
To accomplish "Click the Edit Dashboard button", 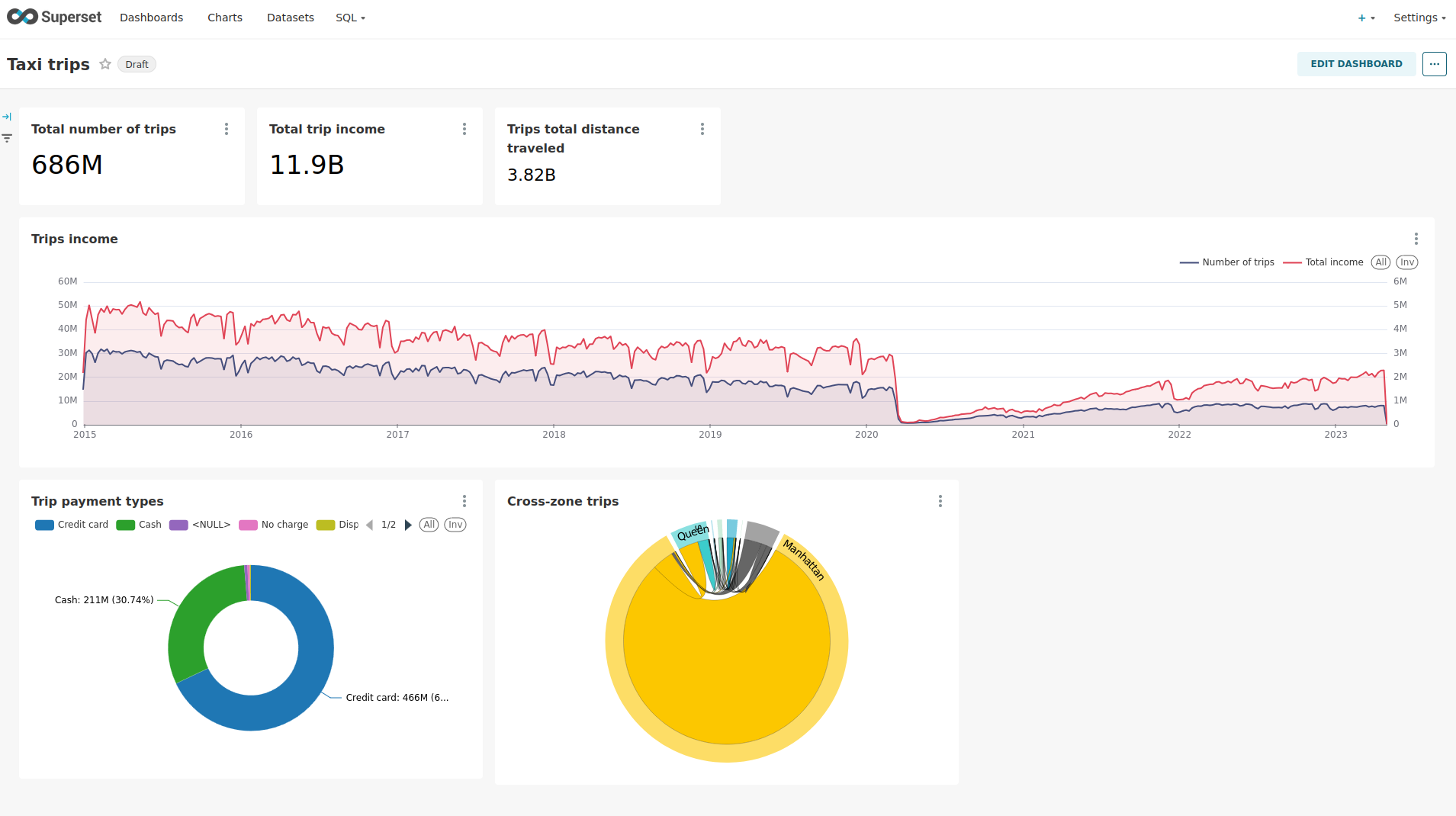I will click(1356, 64).
